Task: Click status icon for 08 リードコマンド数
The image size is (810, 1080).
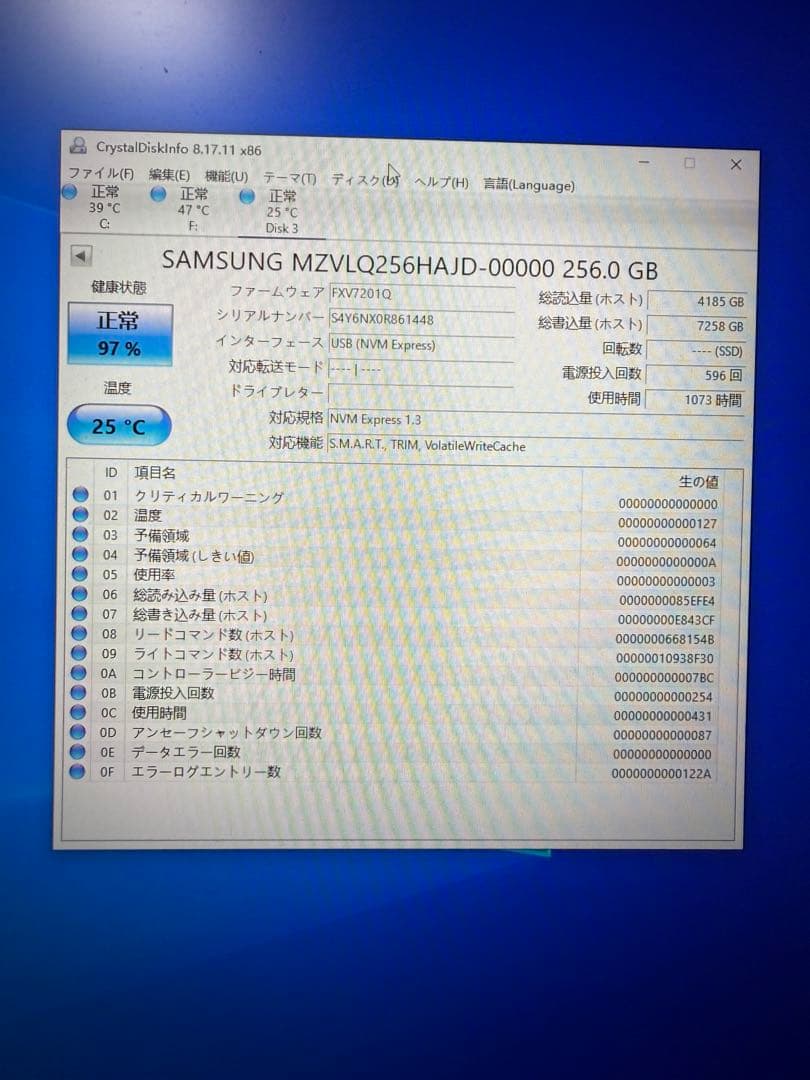Action: click(79, 633)
